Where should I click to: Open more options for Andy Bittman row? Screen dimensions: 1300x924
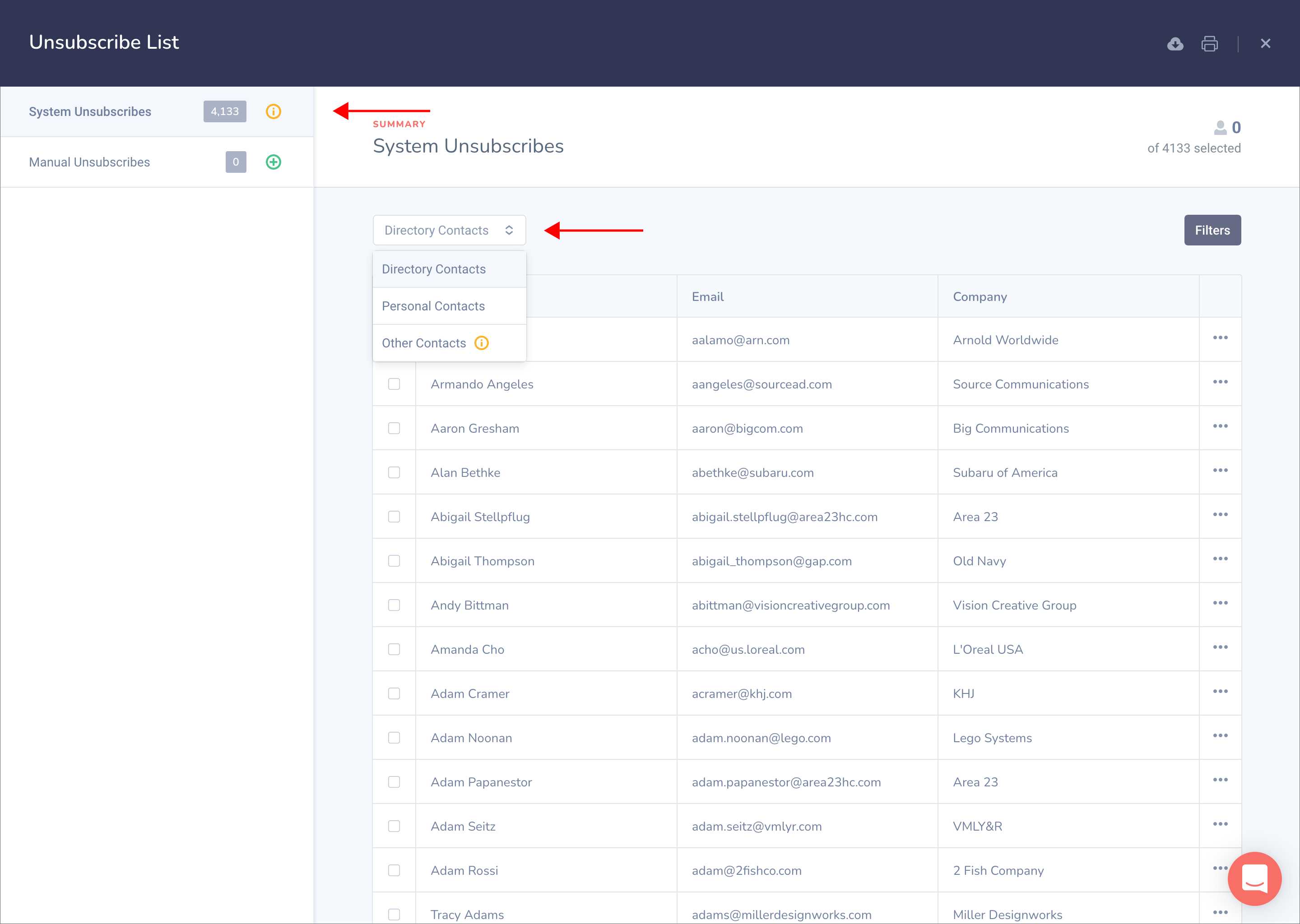[x=1220, y=603]
